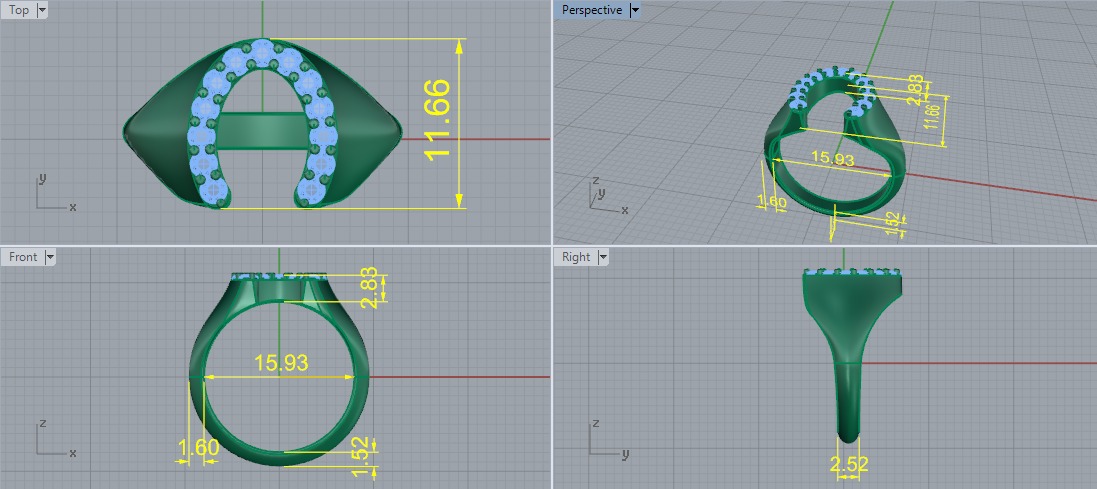Select the 1.60 dimension in Perspective view

tap(772, 203)
